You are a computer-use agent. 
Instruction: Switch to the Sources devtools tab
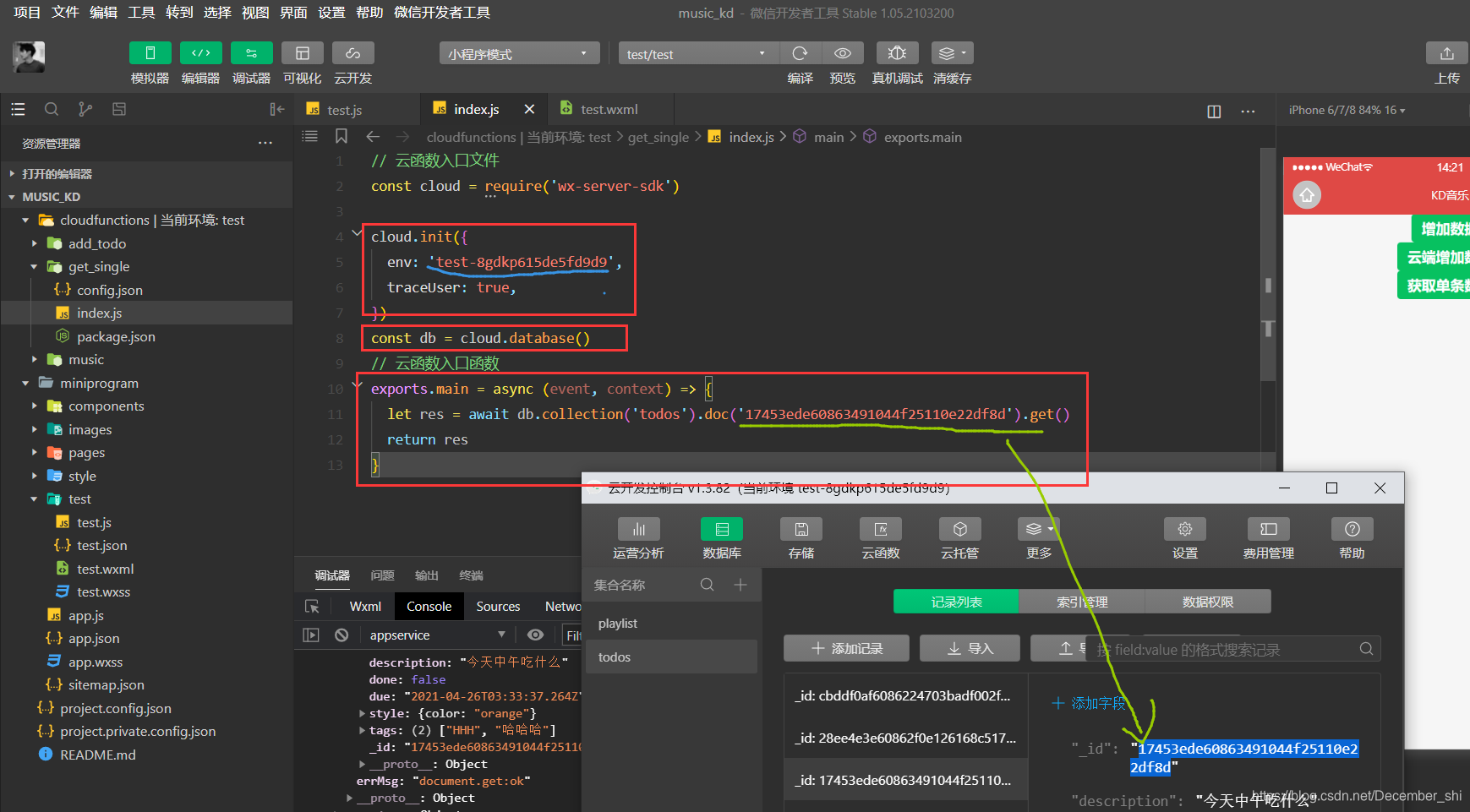tap(498, 607)
